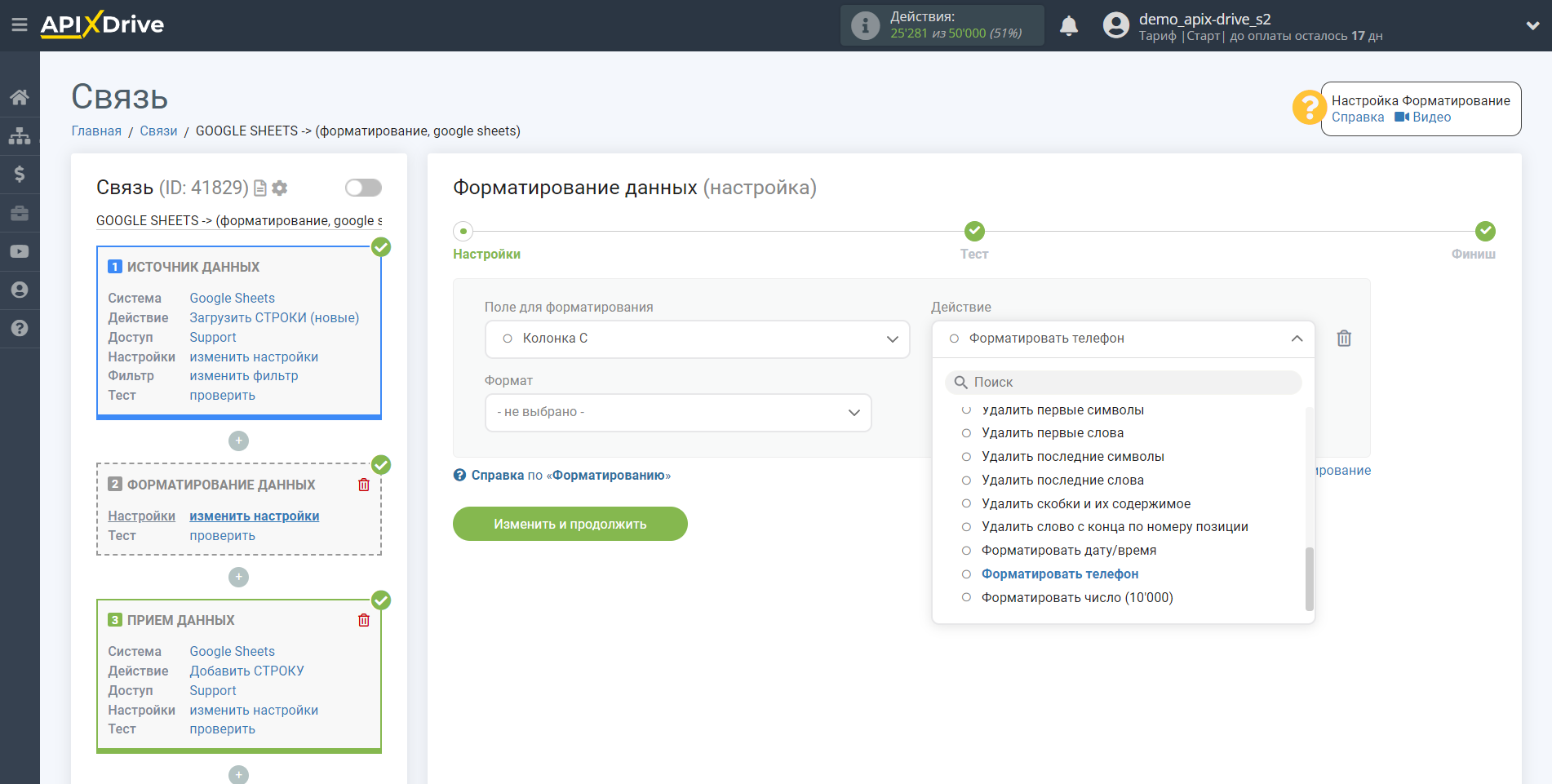Select Удалить первые слова option
The width and height of the screenshot is (1552, 784).
point(1053,433)
